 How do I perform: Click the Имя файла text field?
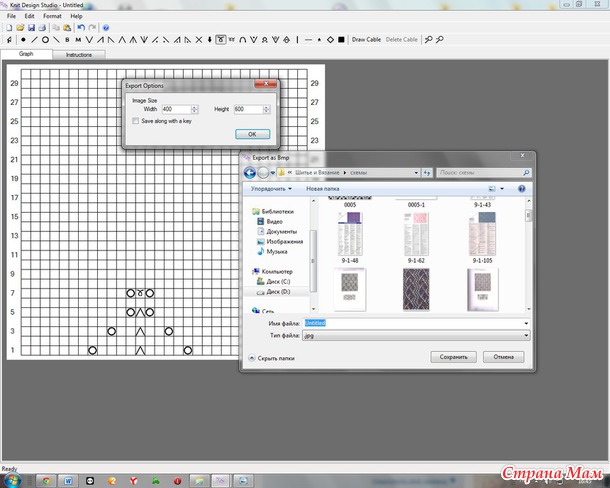(413, 323)
